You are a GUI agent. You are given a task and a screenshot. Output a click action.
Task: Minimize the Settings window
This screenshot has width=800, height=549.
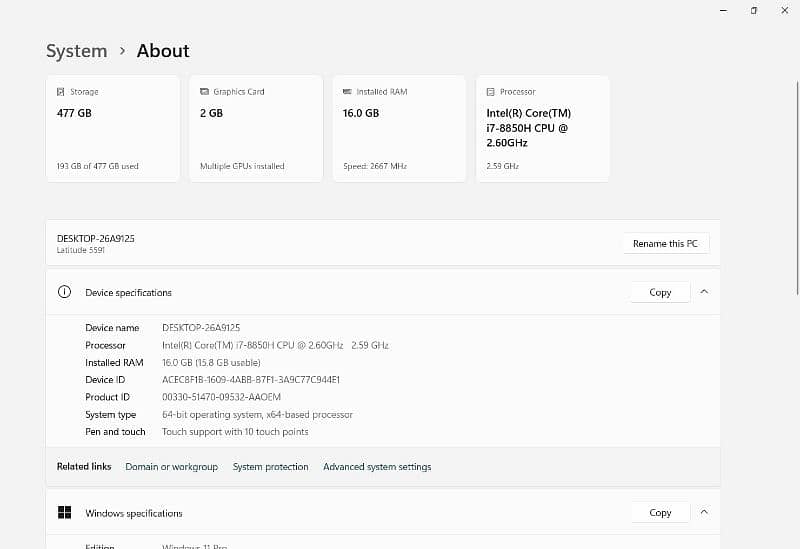point(723,10)
